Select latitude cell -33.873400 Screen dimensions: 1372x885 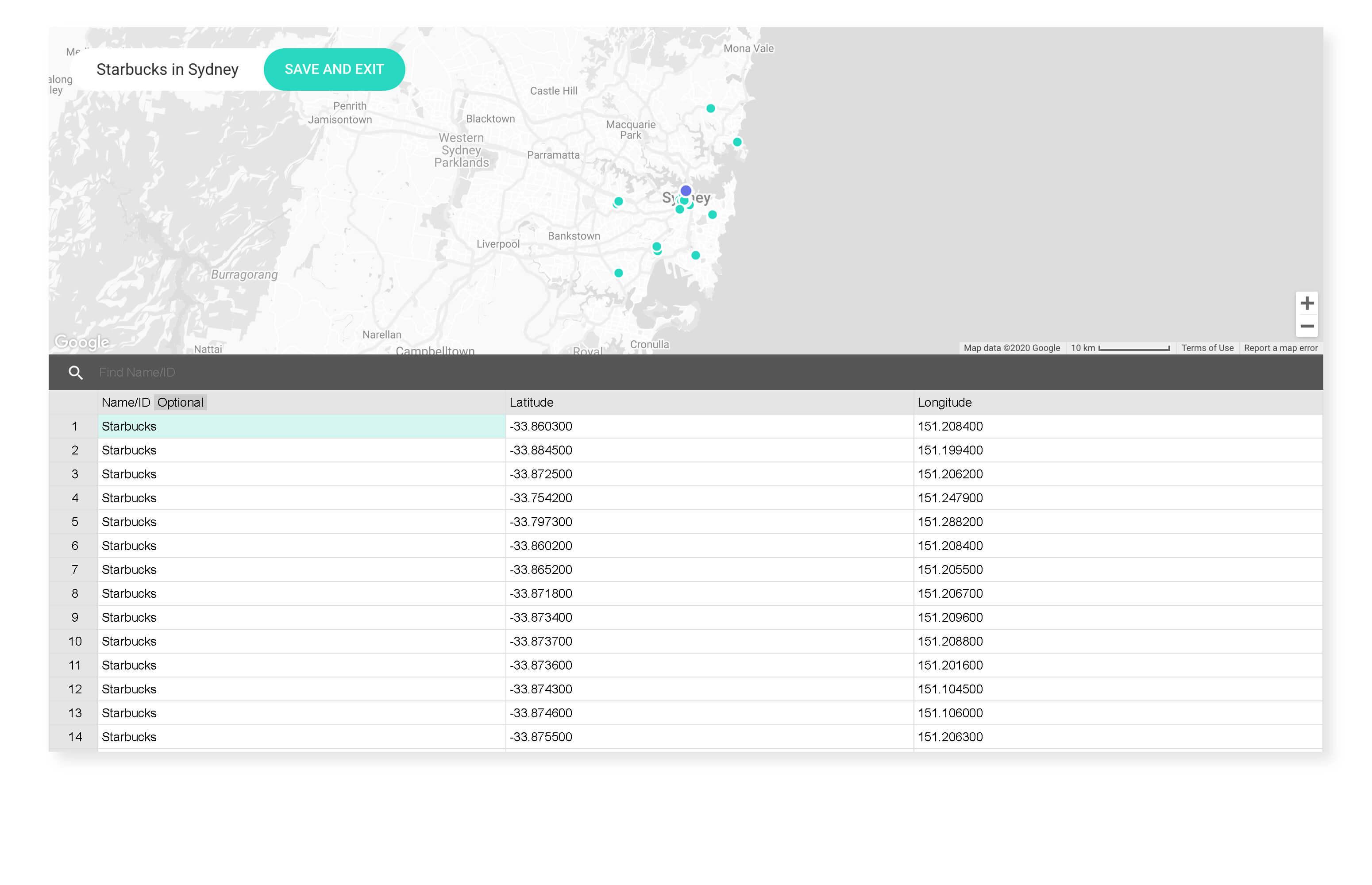[710, 617]
